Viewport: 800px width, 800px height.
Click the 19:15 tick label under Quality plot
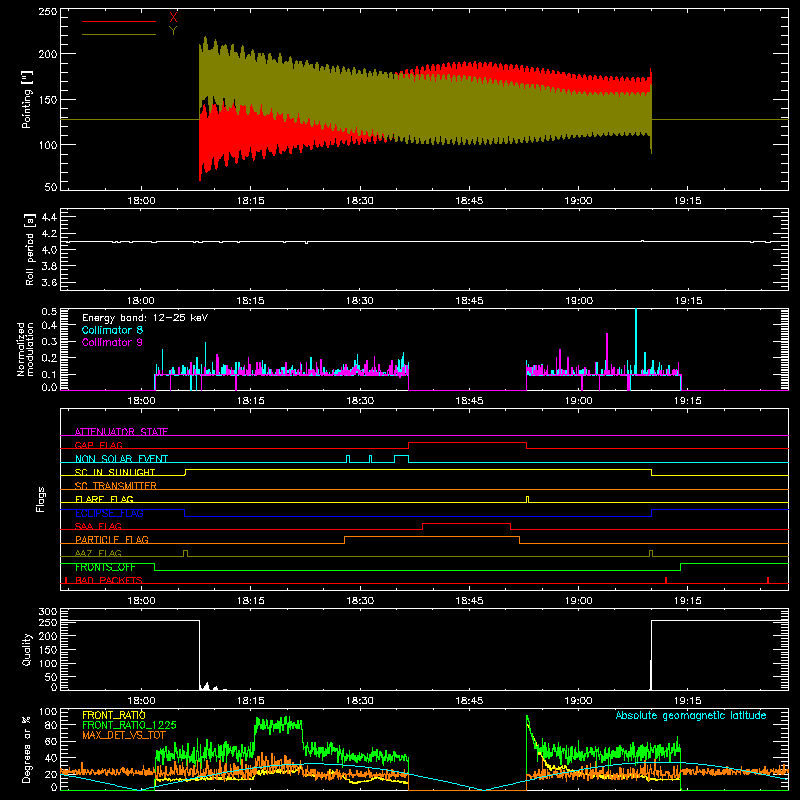click(x=687, y=701)
